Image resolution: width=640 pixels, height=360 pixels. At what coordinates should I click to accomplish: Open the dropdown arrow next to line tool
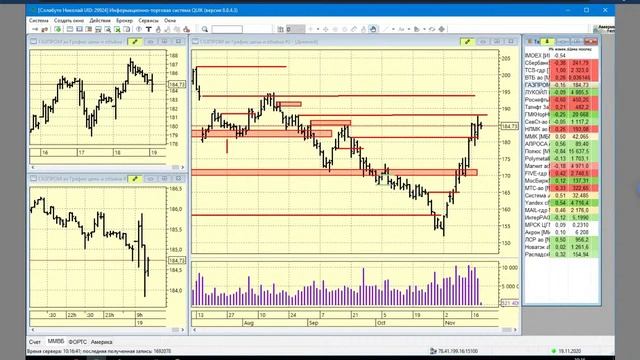(x=393, y=29)
